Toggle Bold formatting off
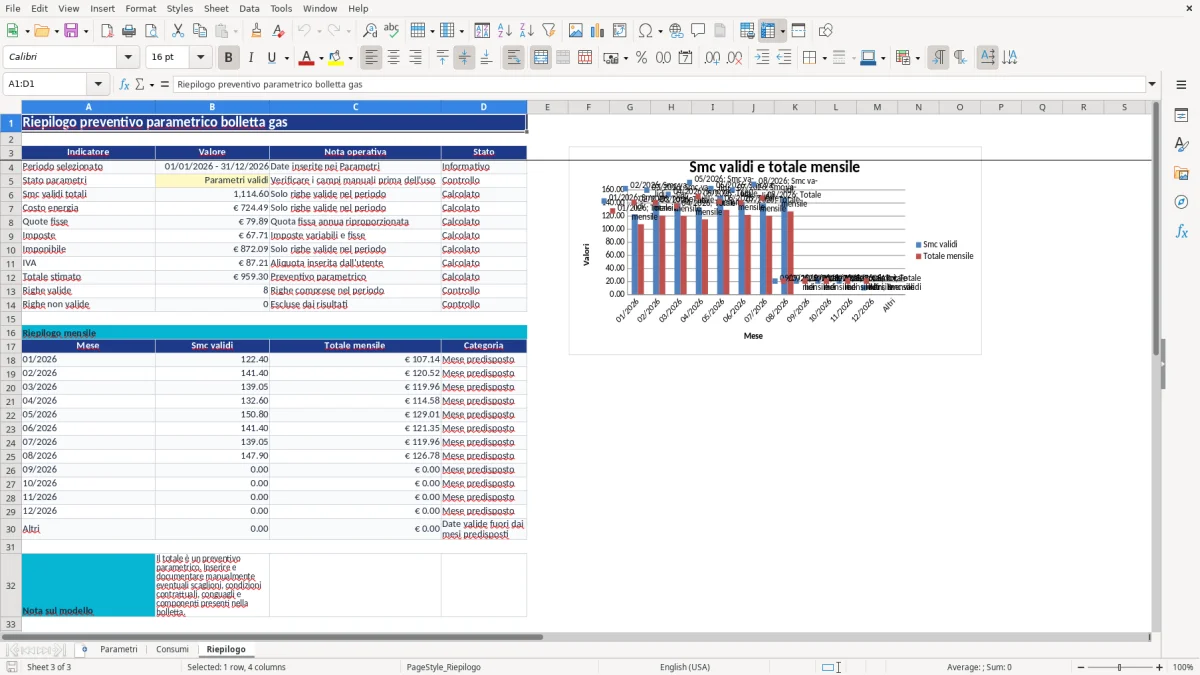The width and height of the screenshot is (1200, 675). tap(228, 58)
